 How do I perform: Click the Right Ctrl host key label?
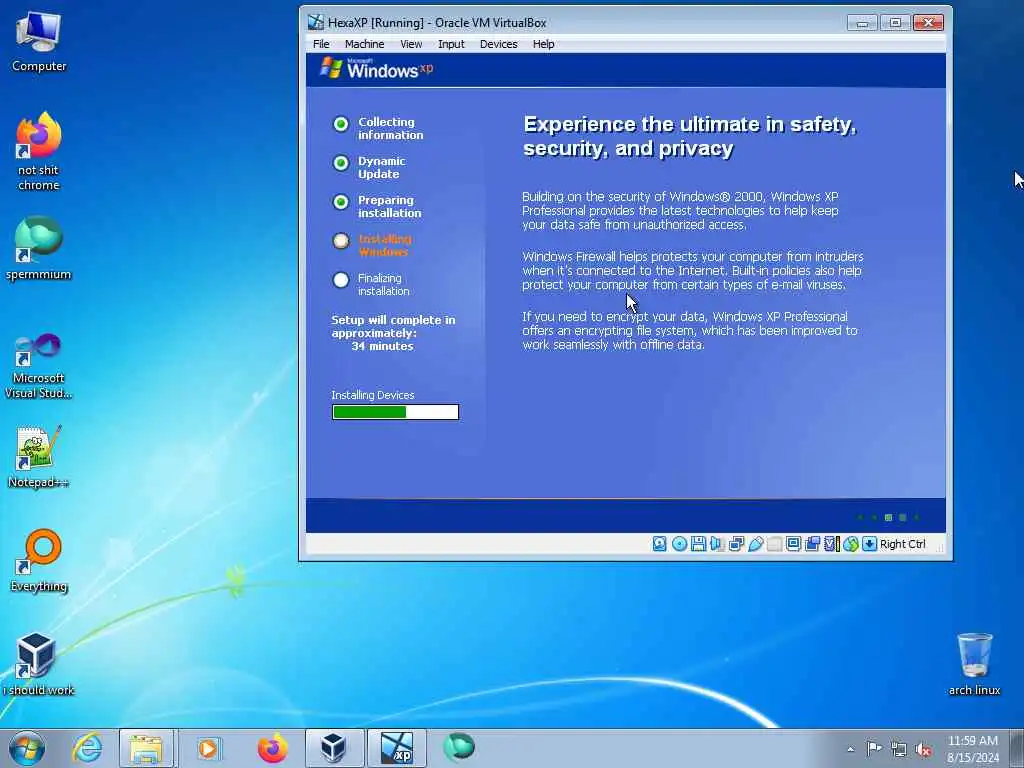tap(903, 544)
